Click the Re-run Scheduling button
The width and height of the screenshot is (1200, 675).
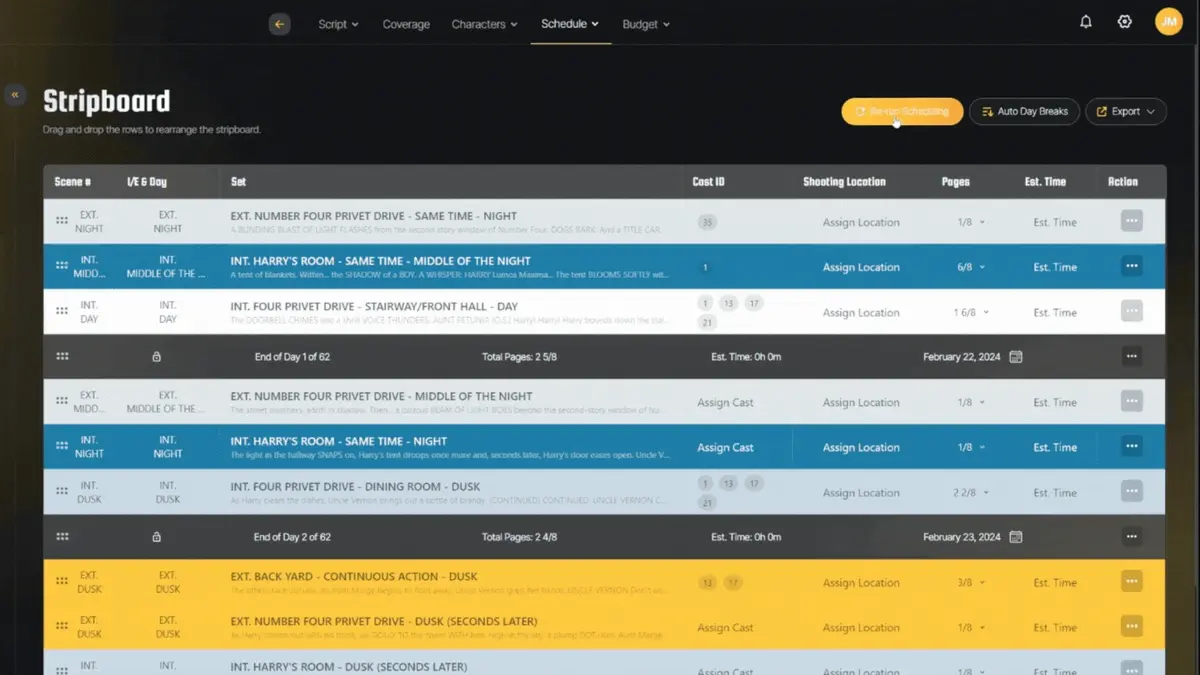click(x=902, y=111)
